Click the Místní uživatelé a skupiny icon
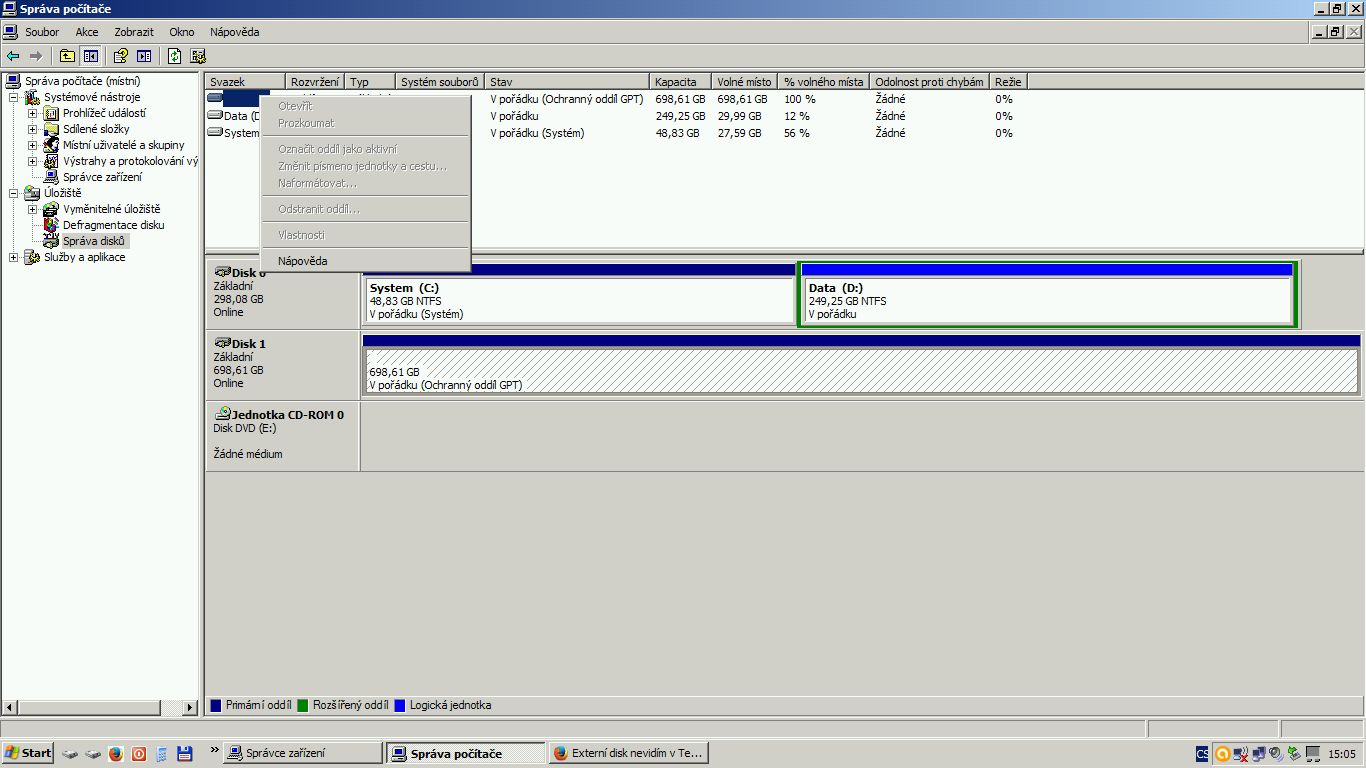This screenshot has height=768, width=1366. [x=52, y=145]
